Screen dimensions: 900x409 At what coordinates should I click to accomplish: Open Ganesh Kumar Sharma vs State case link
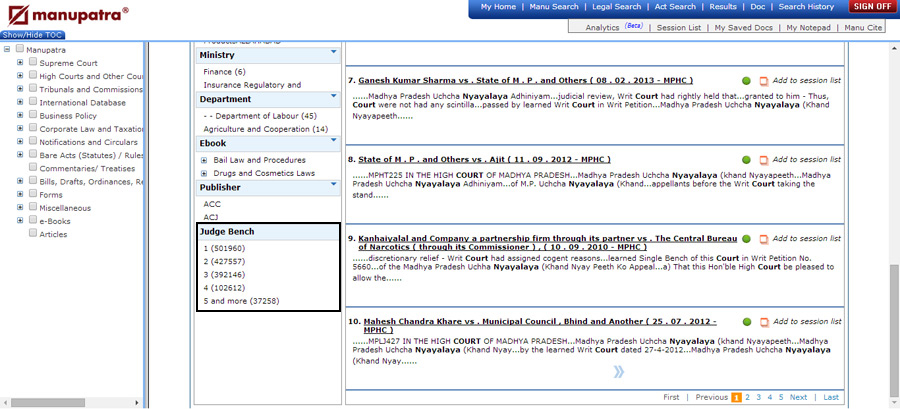tap(525, 80)
